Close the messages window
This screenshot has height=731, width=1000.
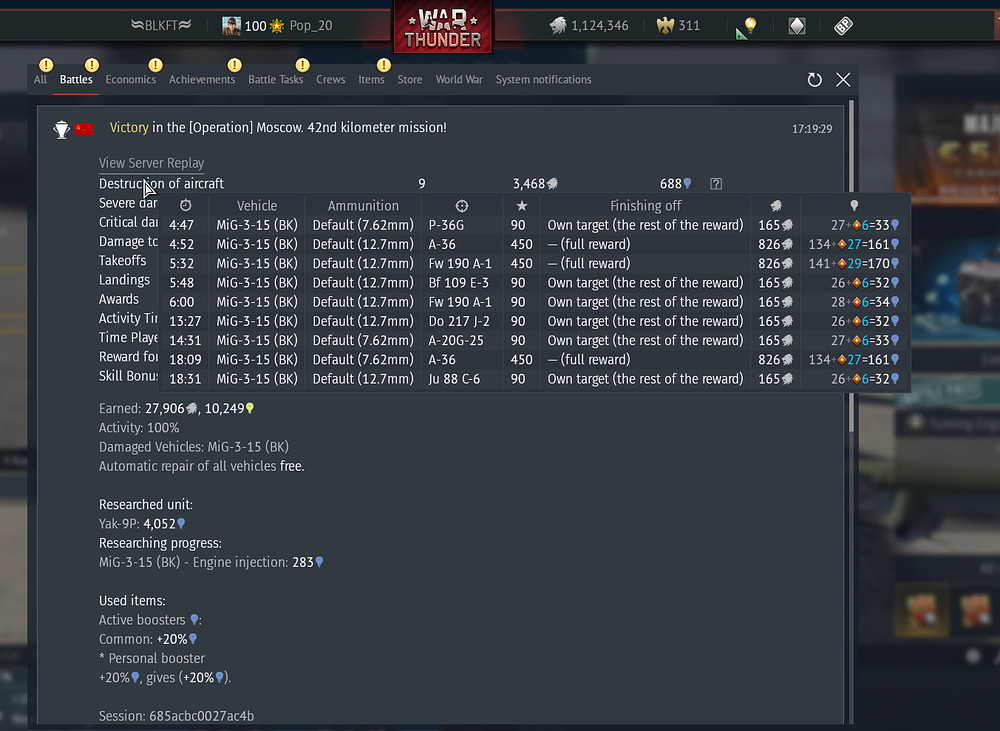[843, 80]
